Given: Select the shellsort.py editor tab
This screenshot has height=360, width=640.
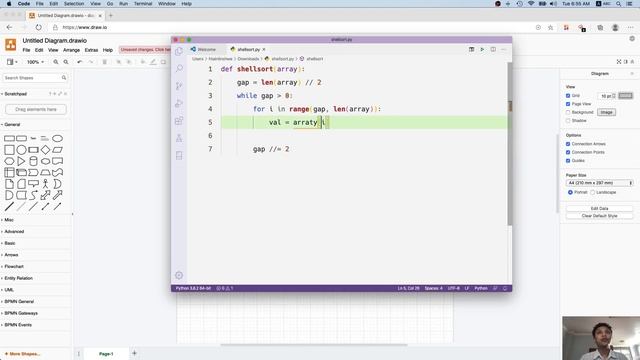Looking at the screenshot, I should point(248,49).
